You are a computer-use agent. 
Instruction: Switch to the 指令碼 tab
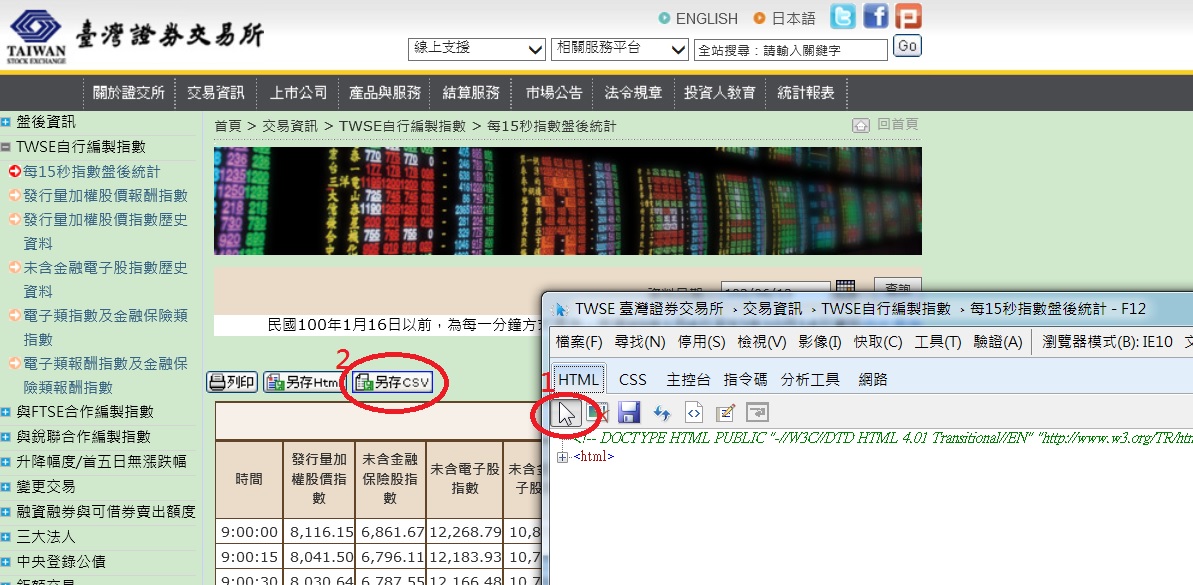click(746, 379)
